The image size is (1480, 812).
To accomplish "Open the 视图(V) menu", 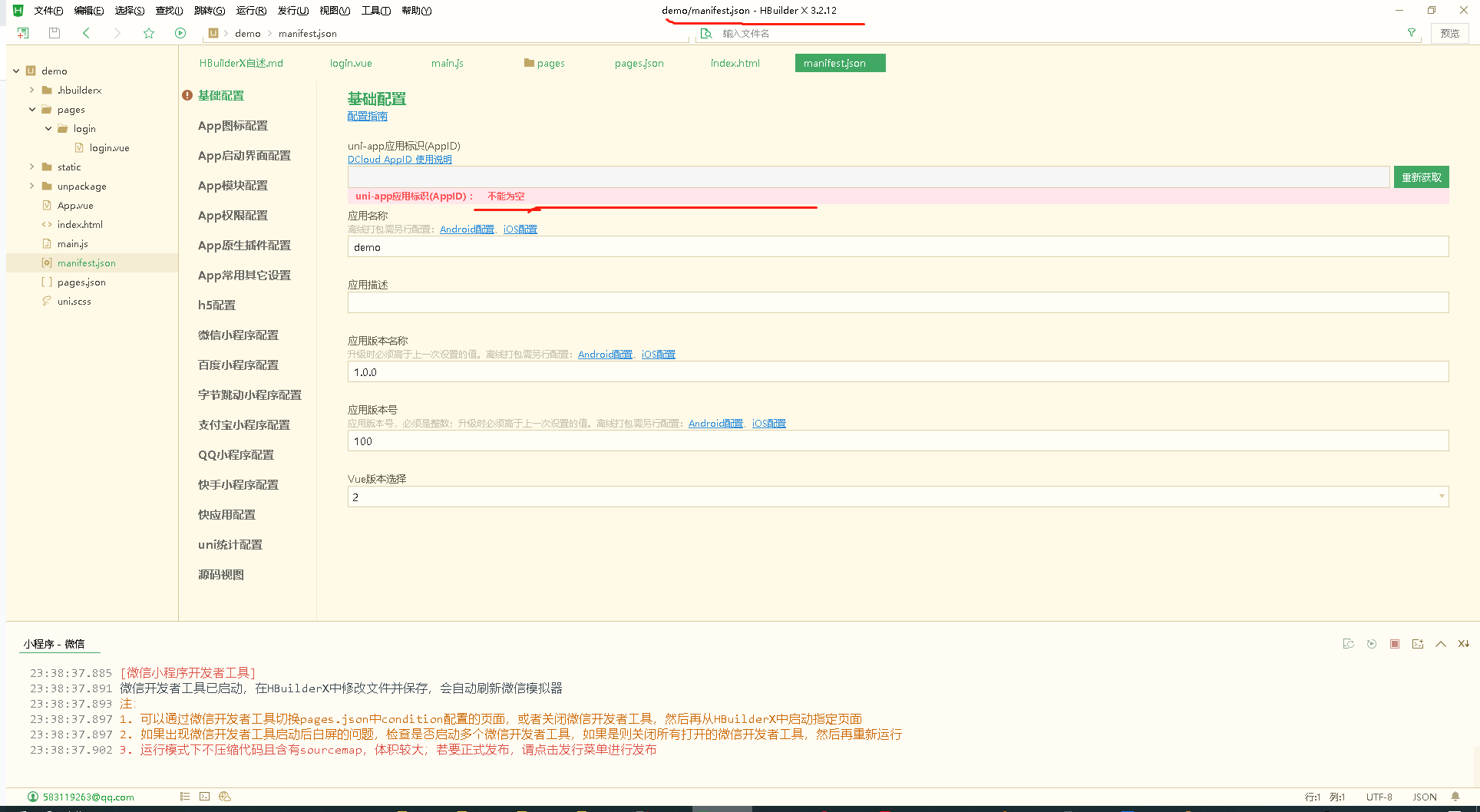I will [x=335, y=10].
